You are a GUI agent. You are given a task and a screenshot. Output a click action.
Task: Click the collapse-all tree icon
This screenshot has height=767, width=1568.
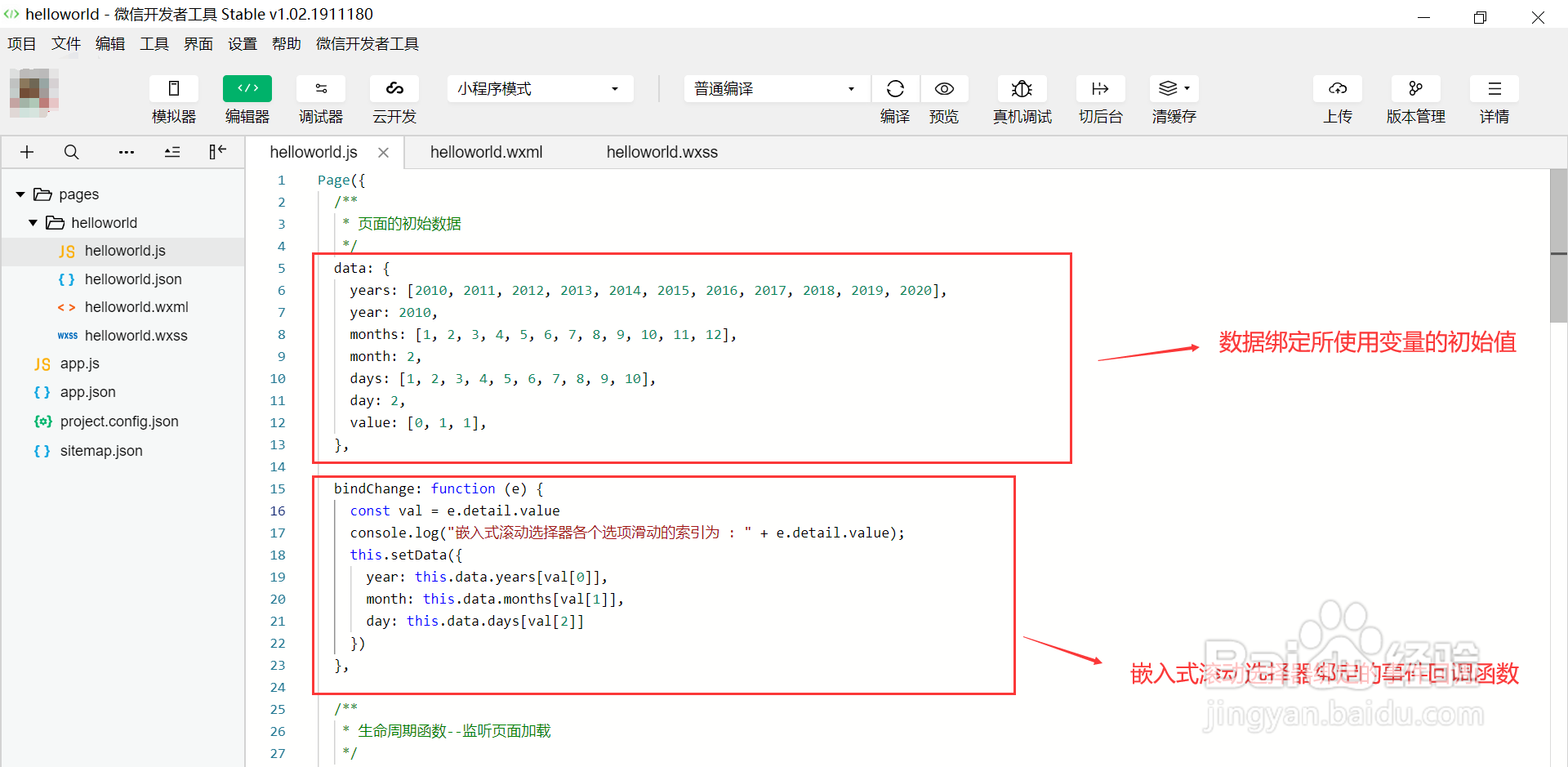[x=172, y=152]
